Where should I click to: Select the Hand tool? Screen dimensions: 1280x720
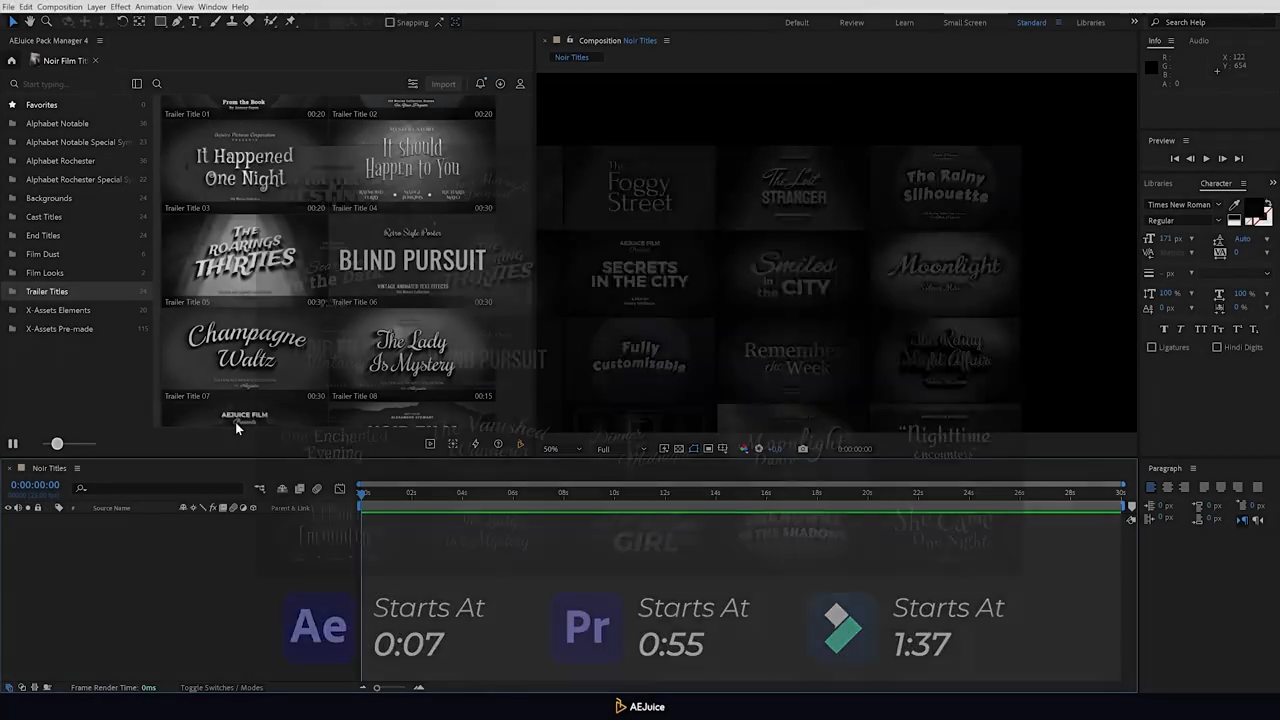pyautogui.click(x=29, y=21)
